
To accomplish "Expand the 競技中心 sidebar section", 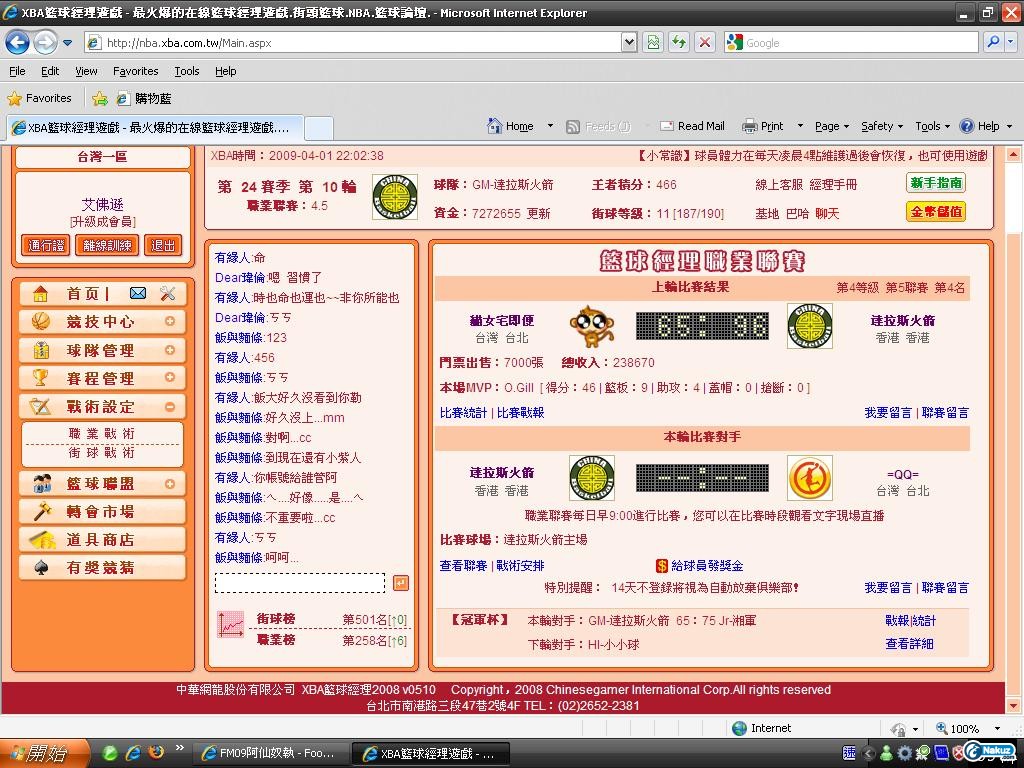I will click(170, 322).
